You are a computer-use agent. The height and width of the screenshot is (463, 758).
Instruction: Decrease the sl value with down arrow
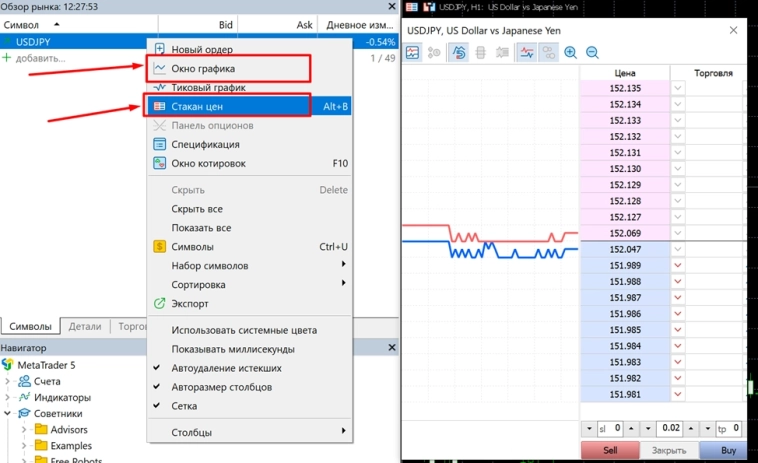click(x=589, y=428)
